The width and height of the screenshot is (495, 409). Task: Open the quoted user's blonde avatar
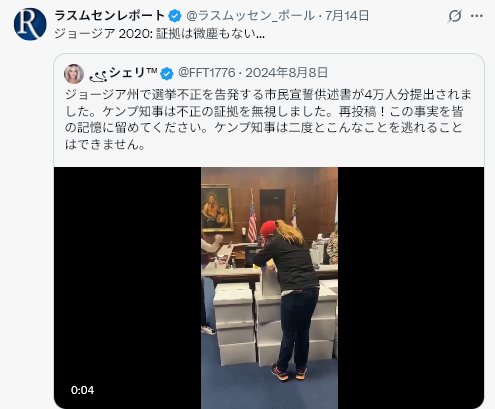pos(74,74)
